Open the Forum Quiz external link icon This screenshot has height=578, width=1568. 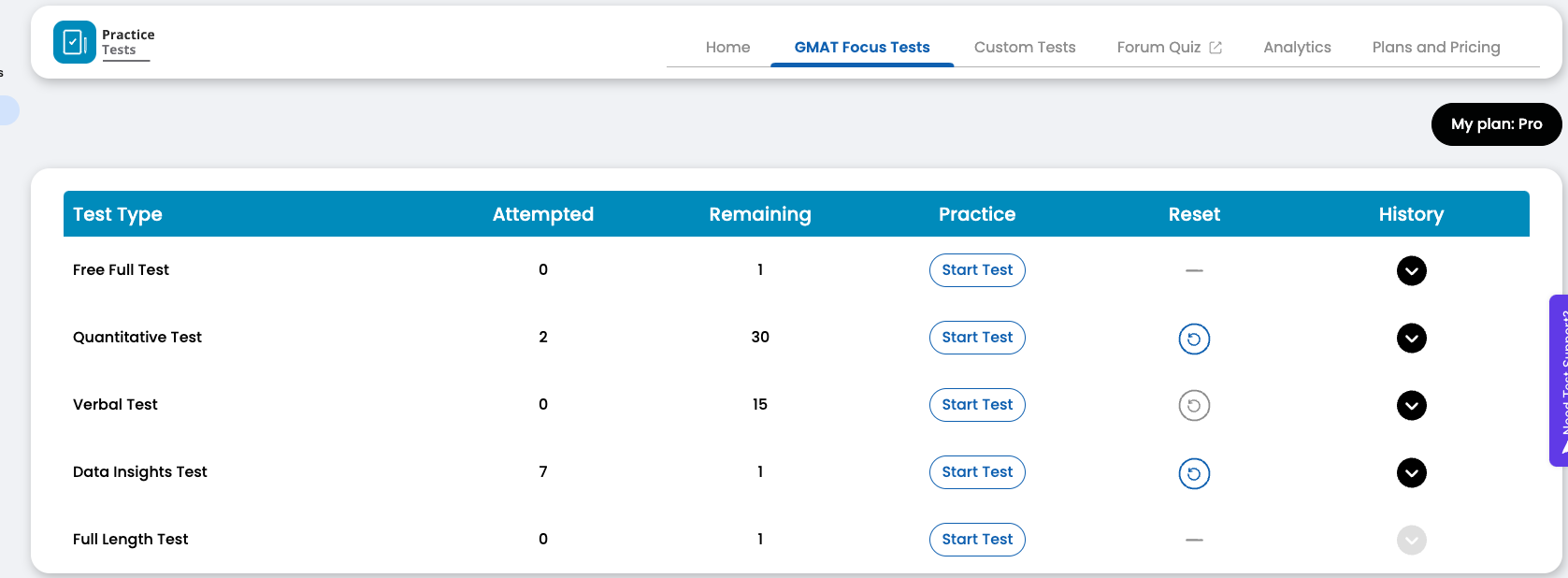1216,48
